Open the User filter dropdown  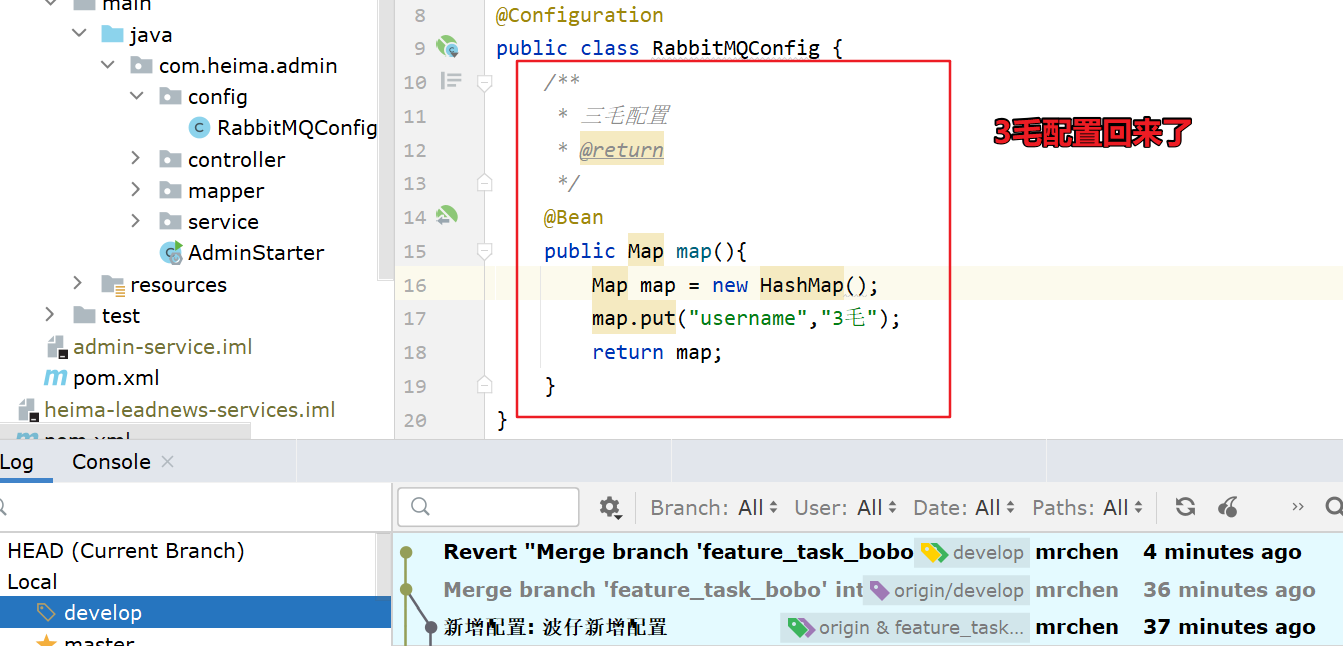click(845, 508)
